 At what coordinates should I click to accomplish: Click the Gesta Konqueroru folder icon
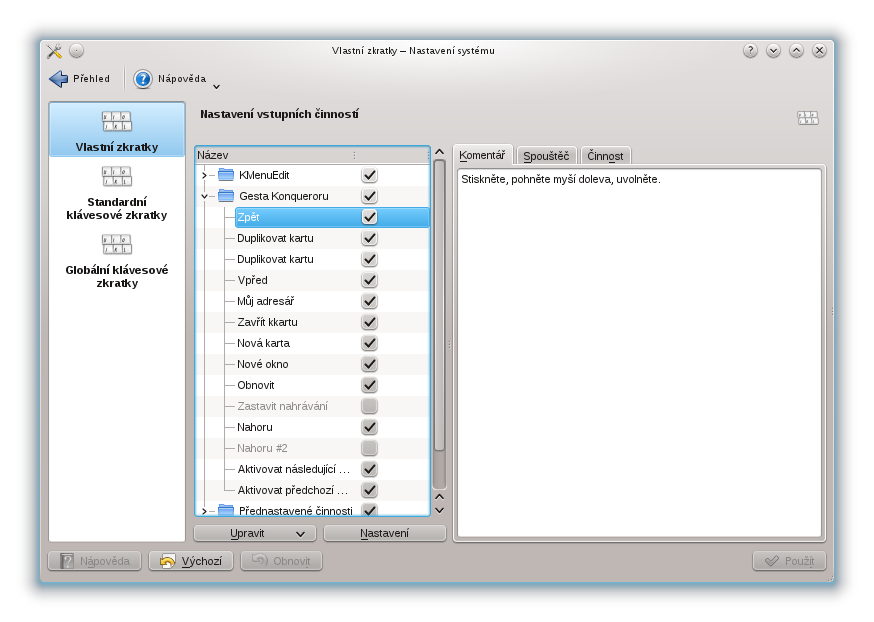click(226, 196)
